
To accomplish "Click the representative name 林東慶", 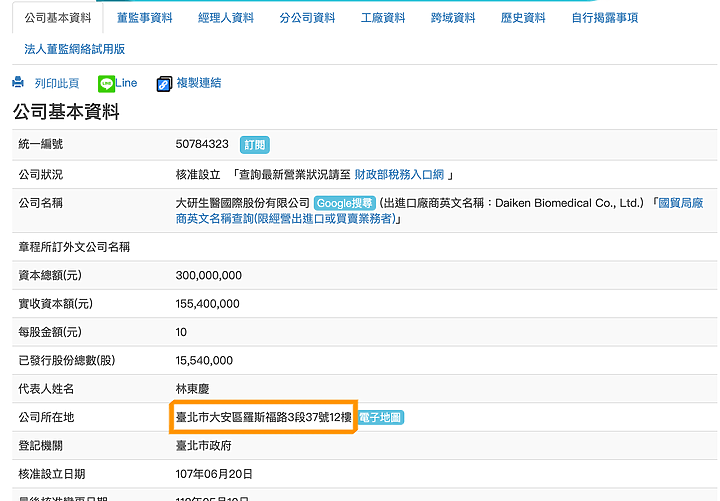I will (192, 389).
